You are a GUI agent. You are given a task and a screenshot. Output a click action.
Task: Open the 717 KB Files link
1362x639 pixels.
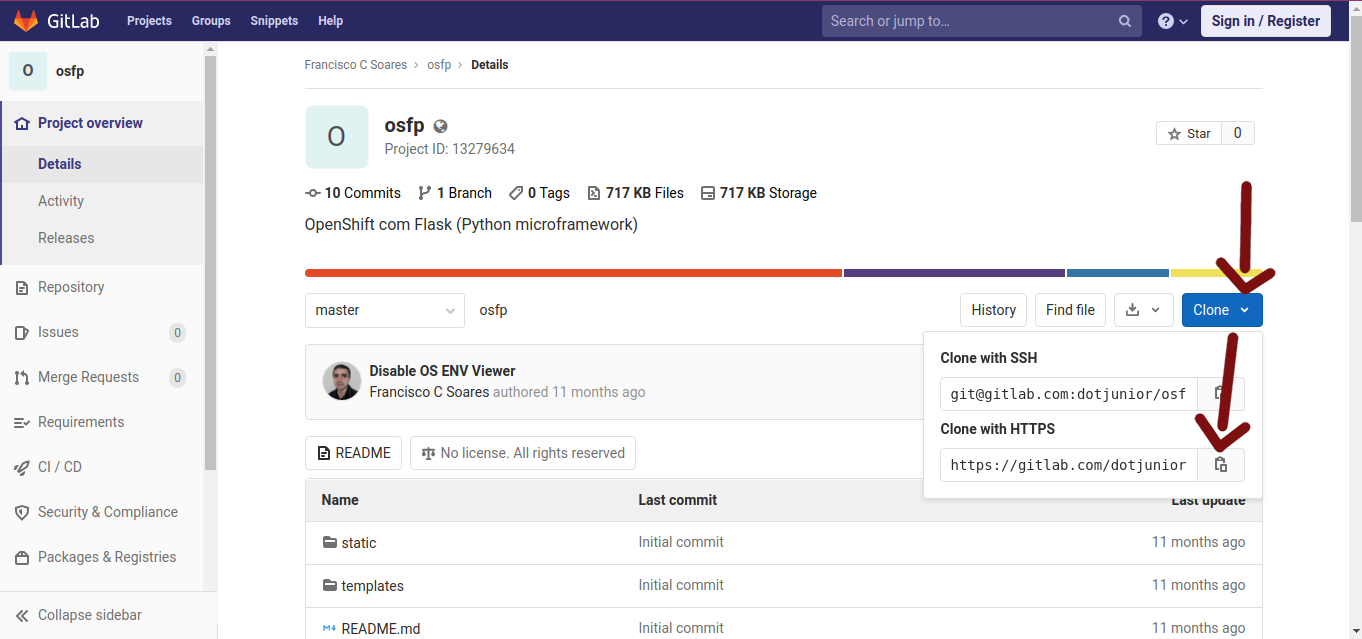pos(636,193)
